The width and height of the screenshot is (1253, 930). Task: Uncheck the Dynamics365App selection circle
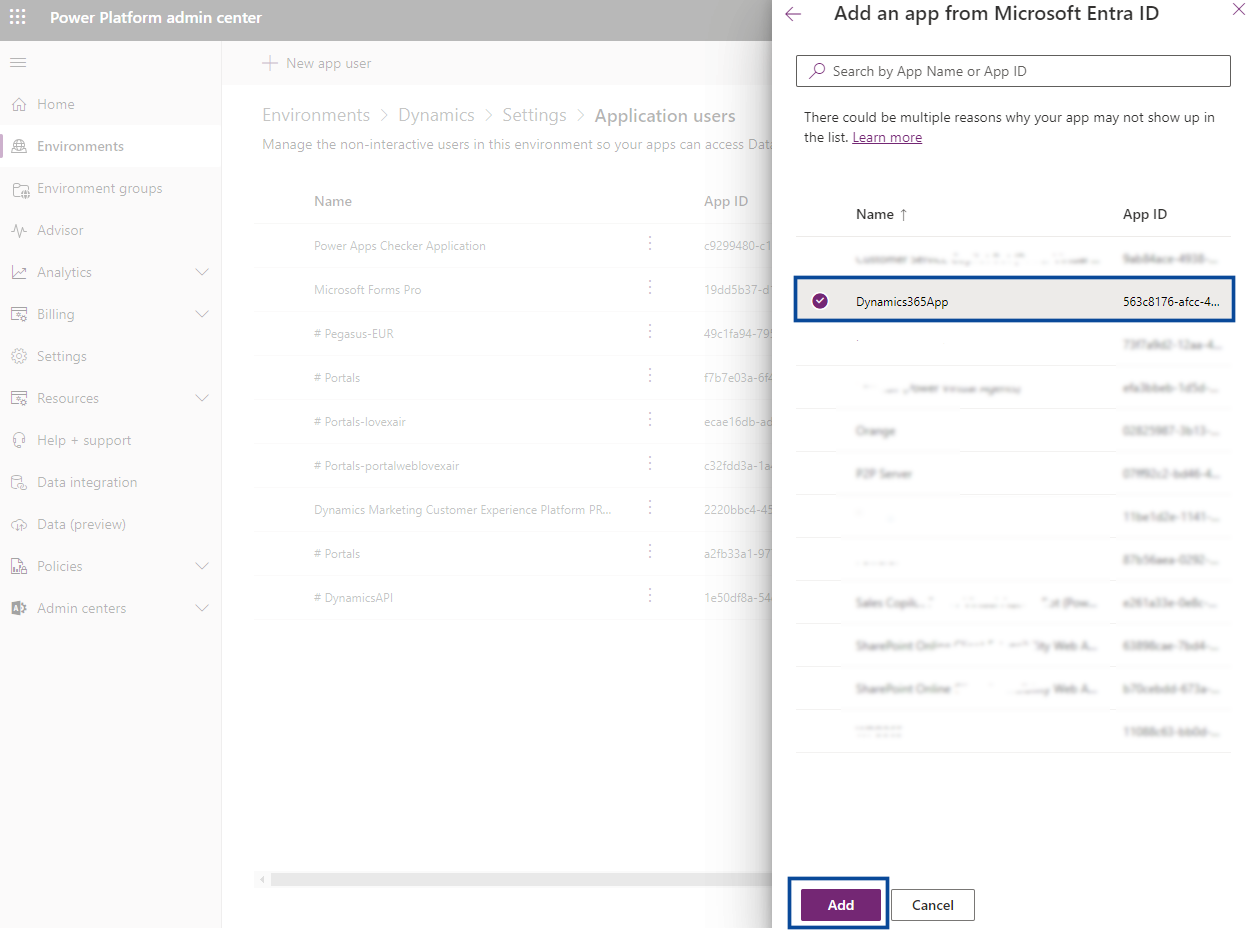[x=820, y=301]
